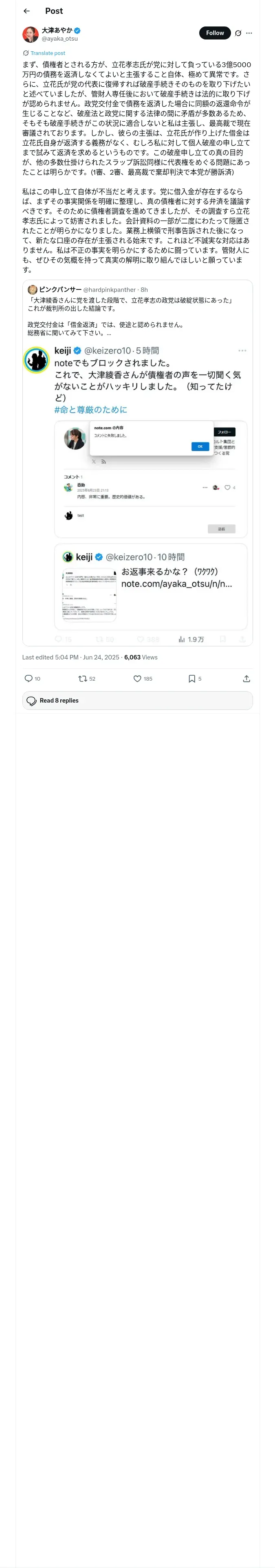The image size is (275, 1568).
Task: Click the reply icon with 10 replies
Action: tap(29, 678)
